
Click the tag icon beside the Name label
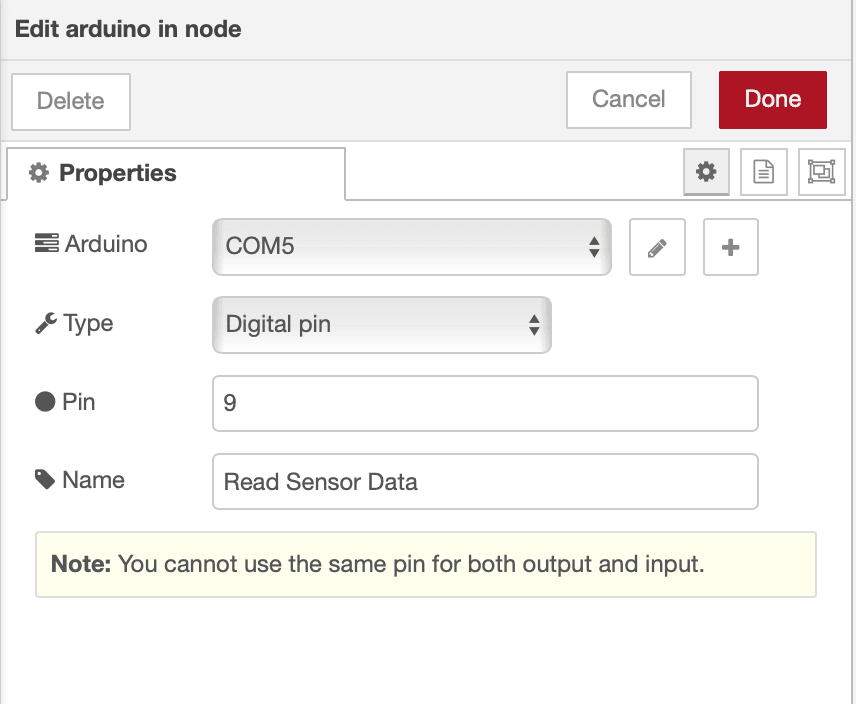[44, 479]
